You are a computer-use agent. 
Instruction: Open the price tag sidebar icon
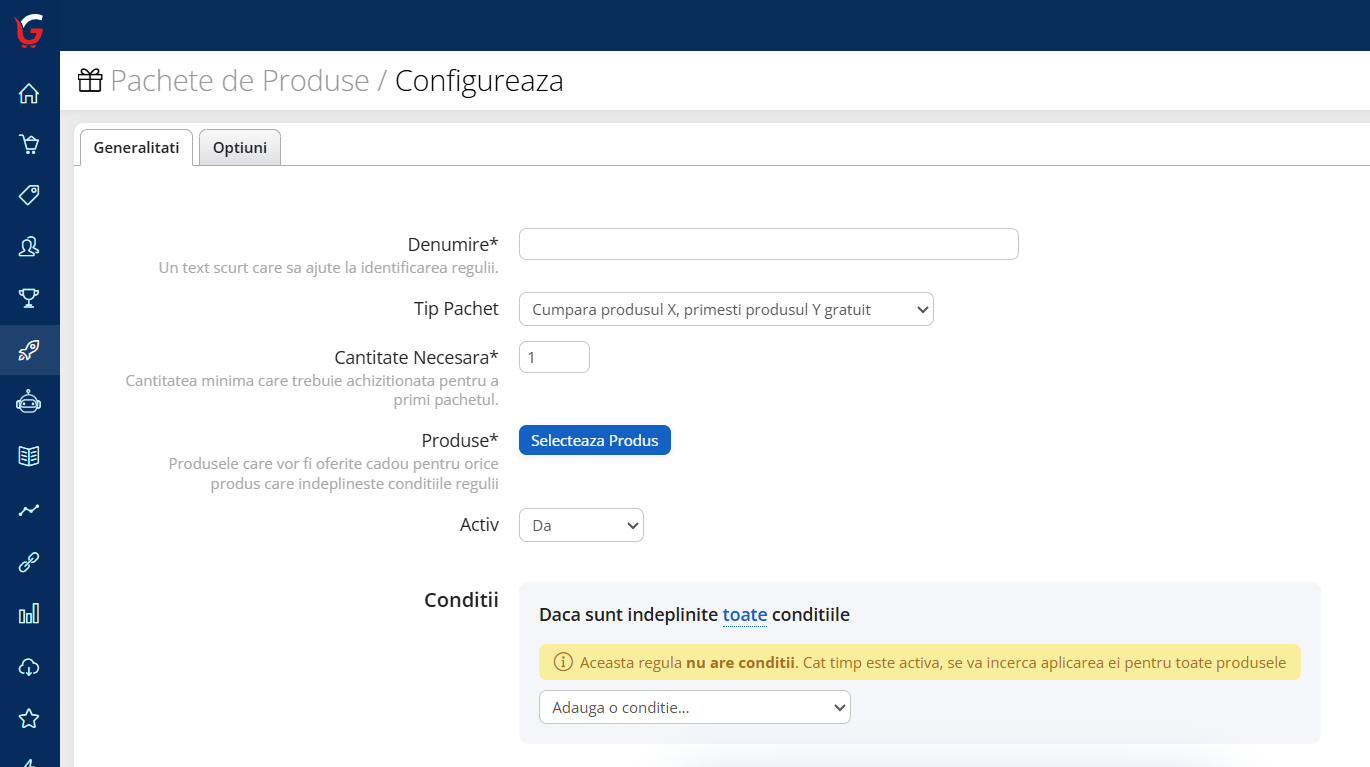tap(29, 194)
